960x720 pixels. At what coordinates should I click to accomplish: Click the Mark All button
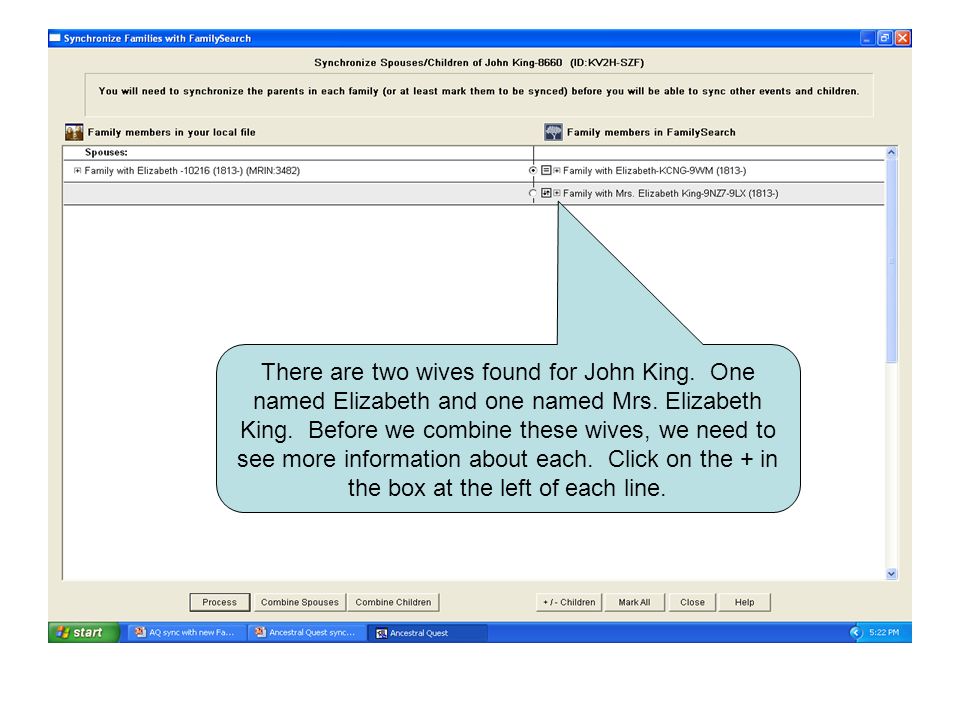point(634,602)
